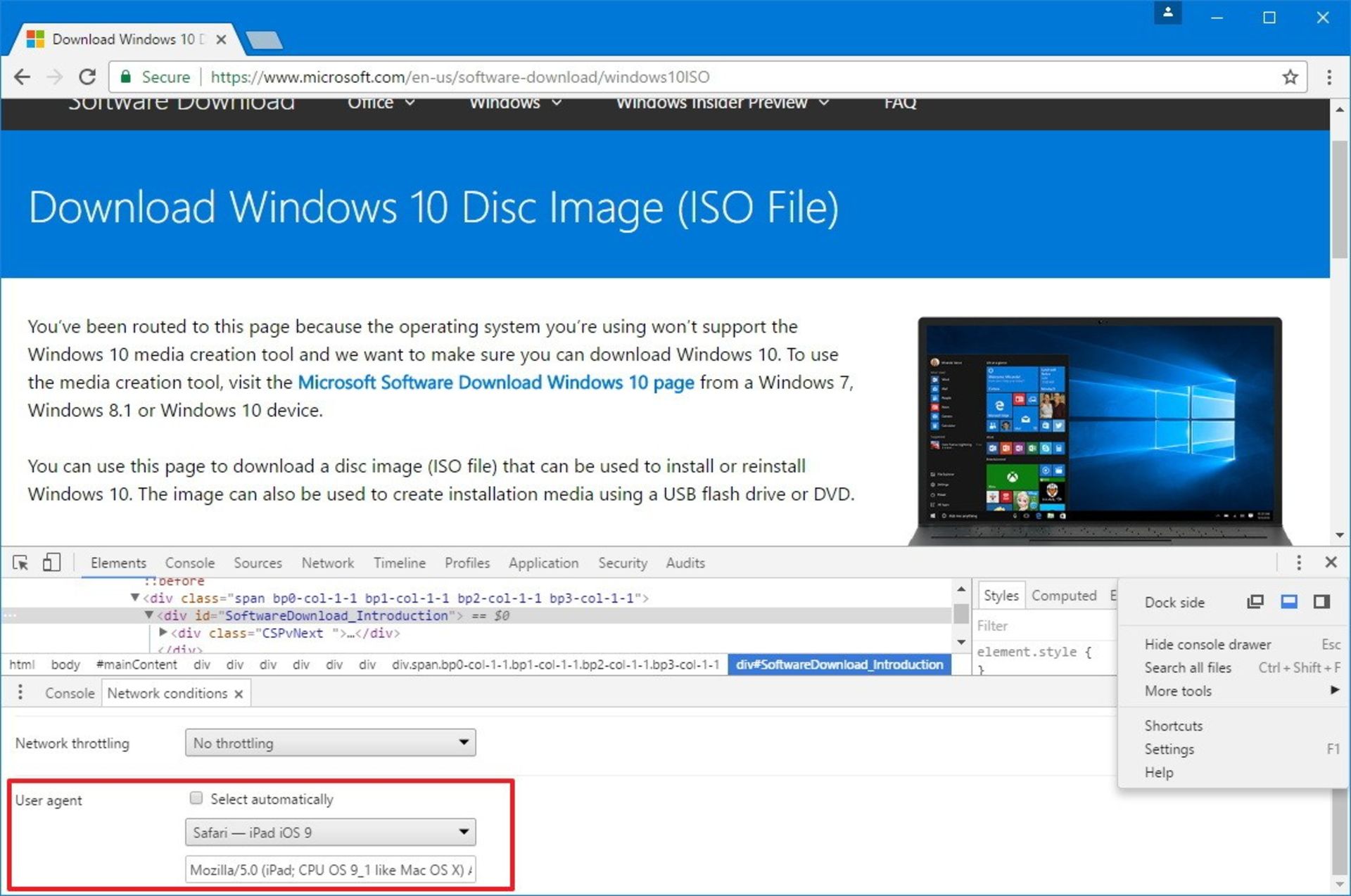
Task: Click the DevTools settings gear icon
Action: pos(1299,564)
